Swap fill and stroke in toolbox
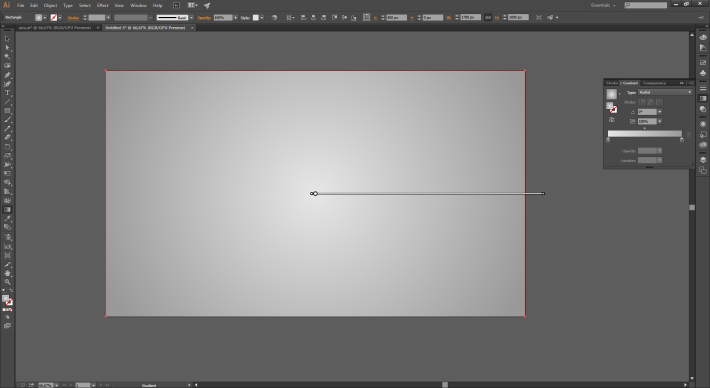 pyautogui.click(x=11, y=291)
